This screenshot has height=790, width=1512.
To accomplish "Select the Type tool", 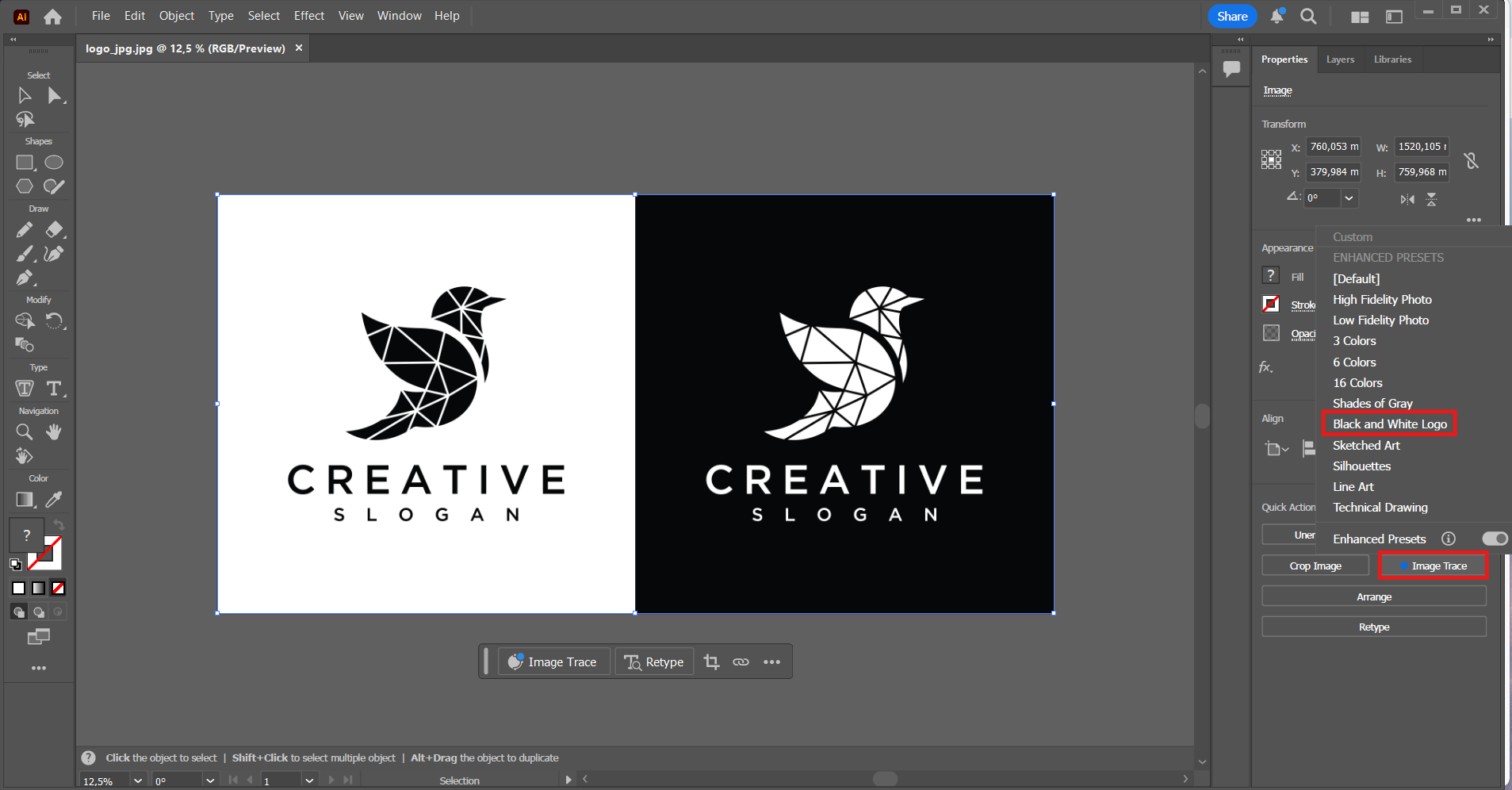I will pyautogui.click(x=54, y=389).
